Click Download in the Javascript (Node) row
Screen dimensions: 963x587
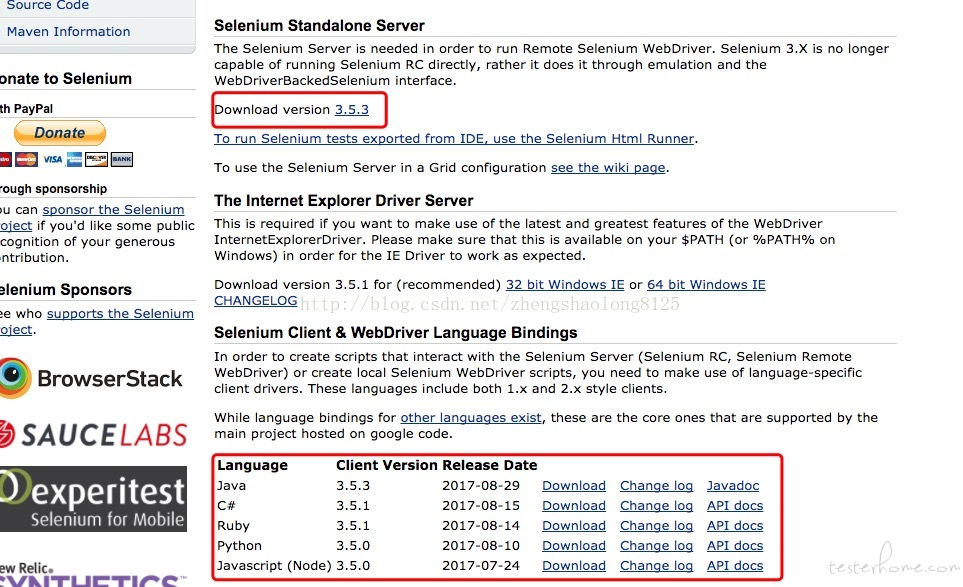[574, 566]
